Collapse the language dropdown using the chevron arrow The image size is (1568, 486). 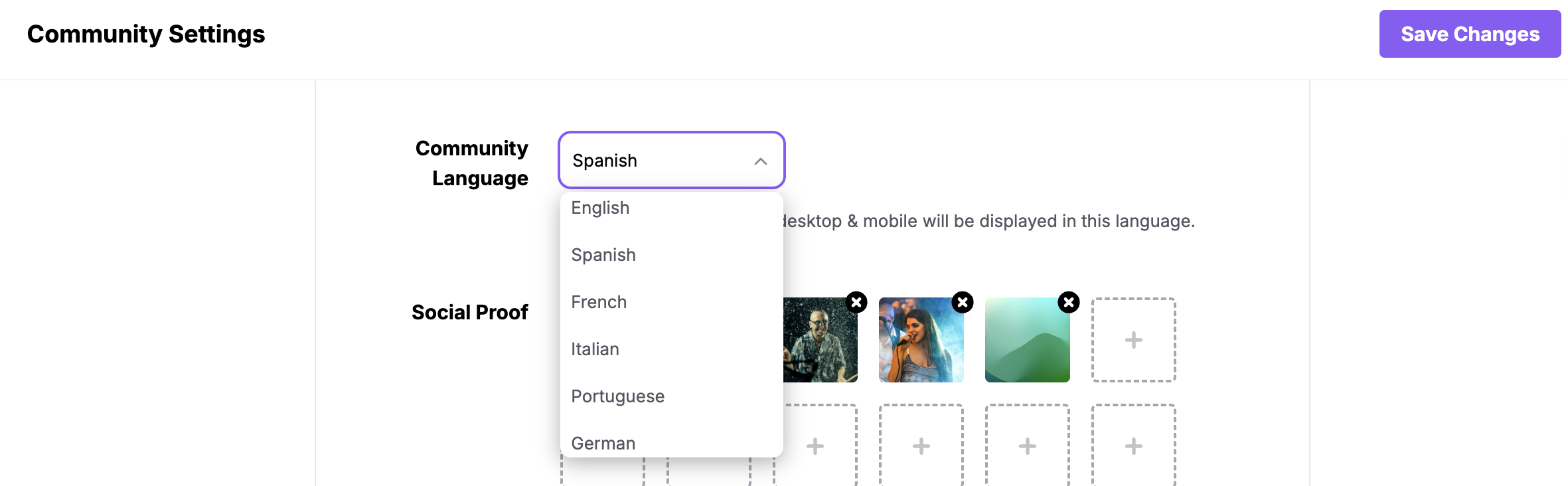760,161
